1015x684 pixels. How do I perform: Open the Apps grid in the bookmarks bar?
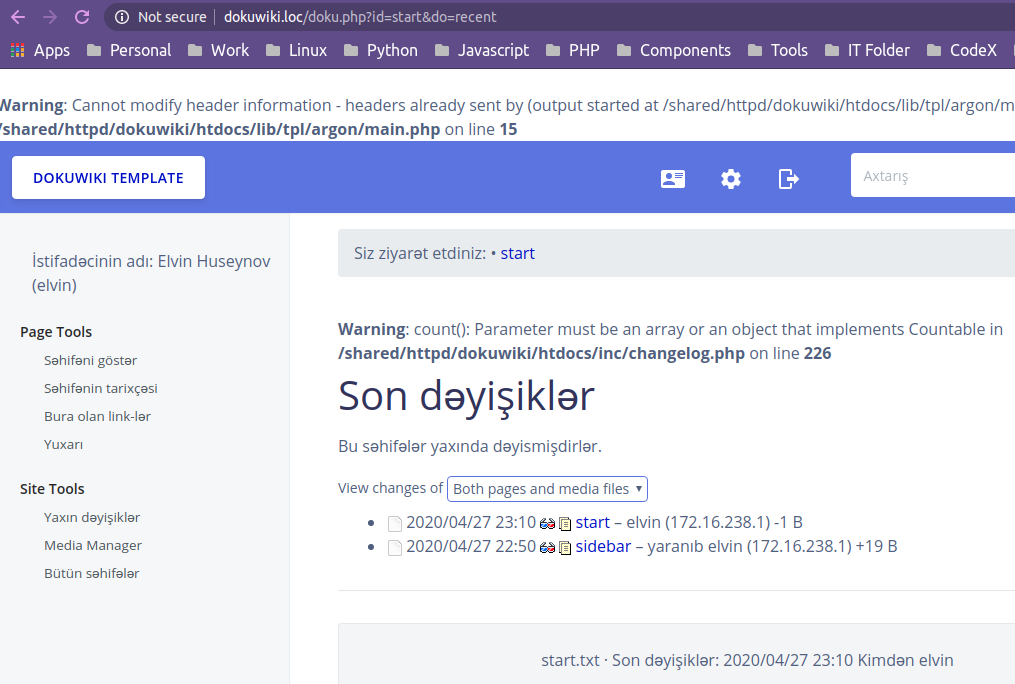(40, 50)
